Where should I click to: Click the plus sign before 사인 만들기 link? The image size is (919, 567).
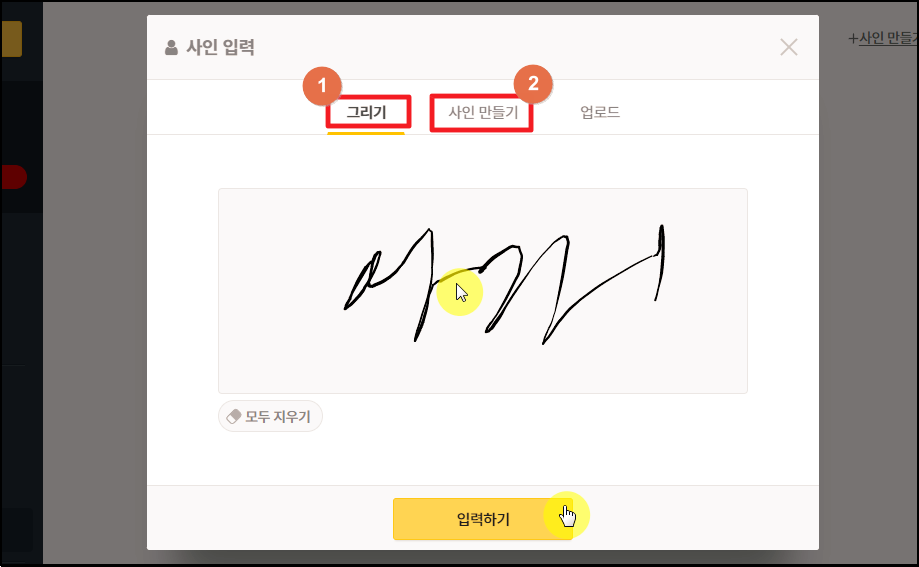click(853, 39)
